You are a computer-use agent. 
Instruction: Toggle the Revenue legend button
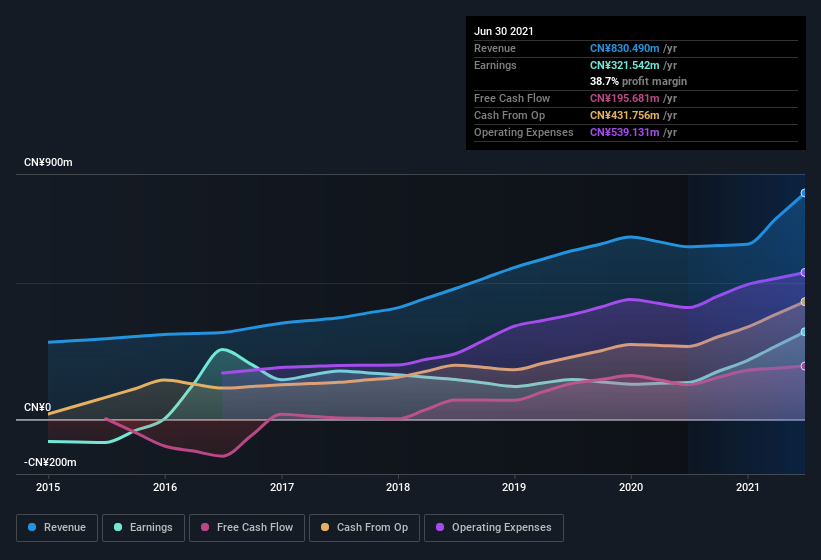57,527
